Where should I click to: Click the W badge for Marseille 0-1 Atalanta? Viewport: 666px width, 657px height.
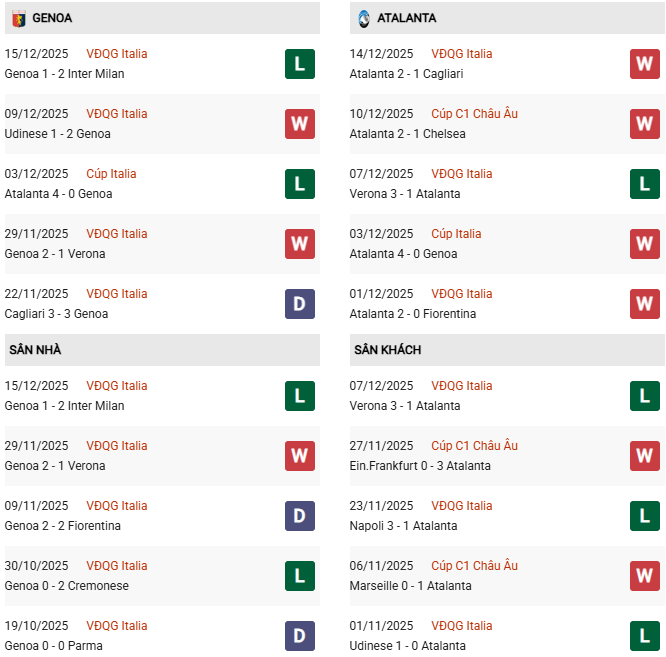pyautogui.click(x=645, y=576)
